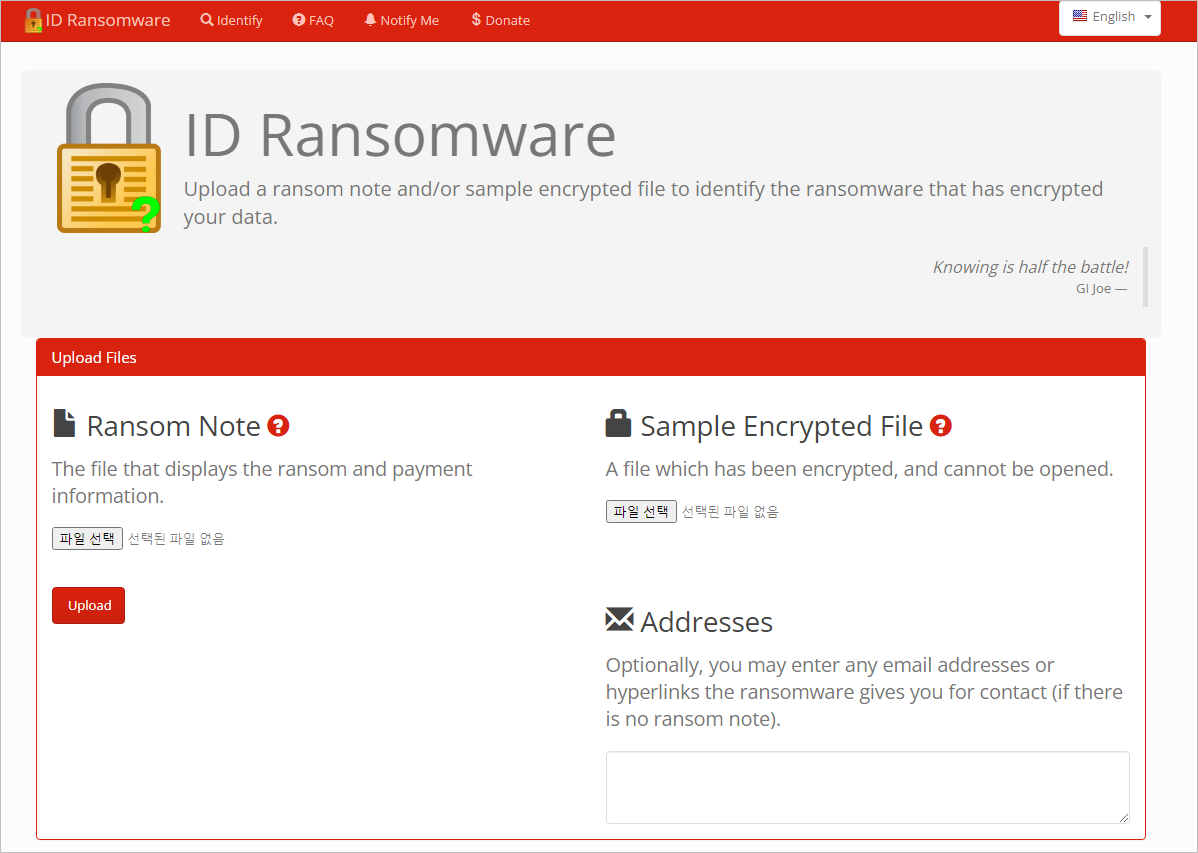Click the Ransom Note heading text
Screen dimensions: 1198x853
(x=173, y=426)
